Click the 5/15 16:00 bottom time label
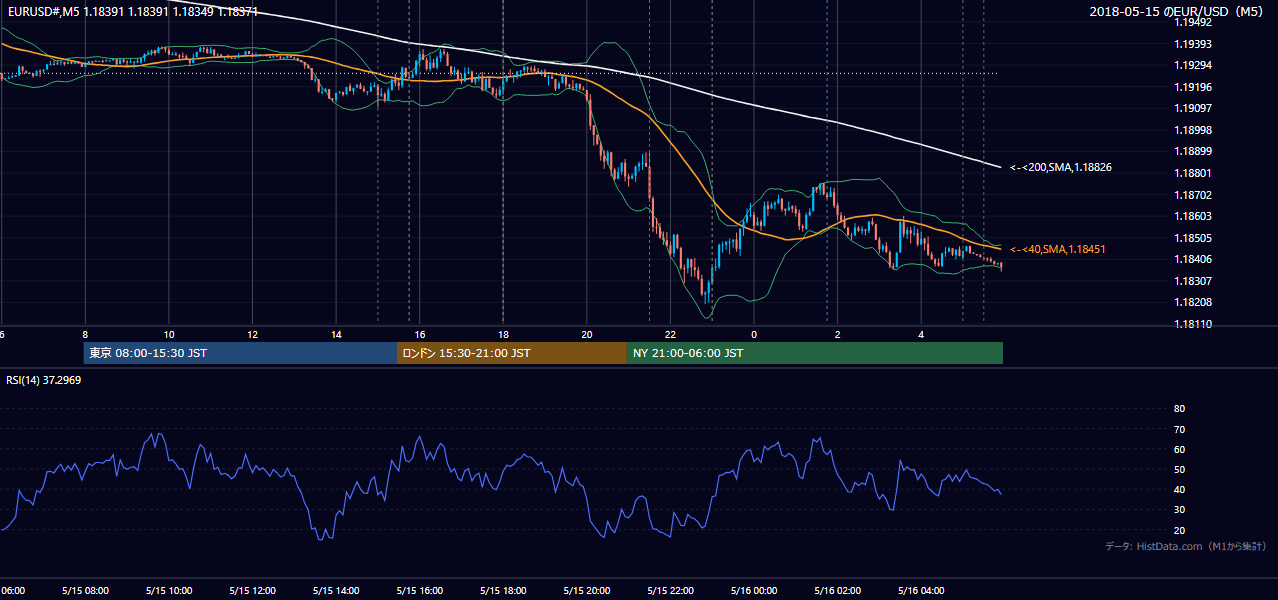This screenshot has width=1278, height=600. click(420, 590)
